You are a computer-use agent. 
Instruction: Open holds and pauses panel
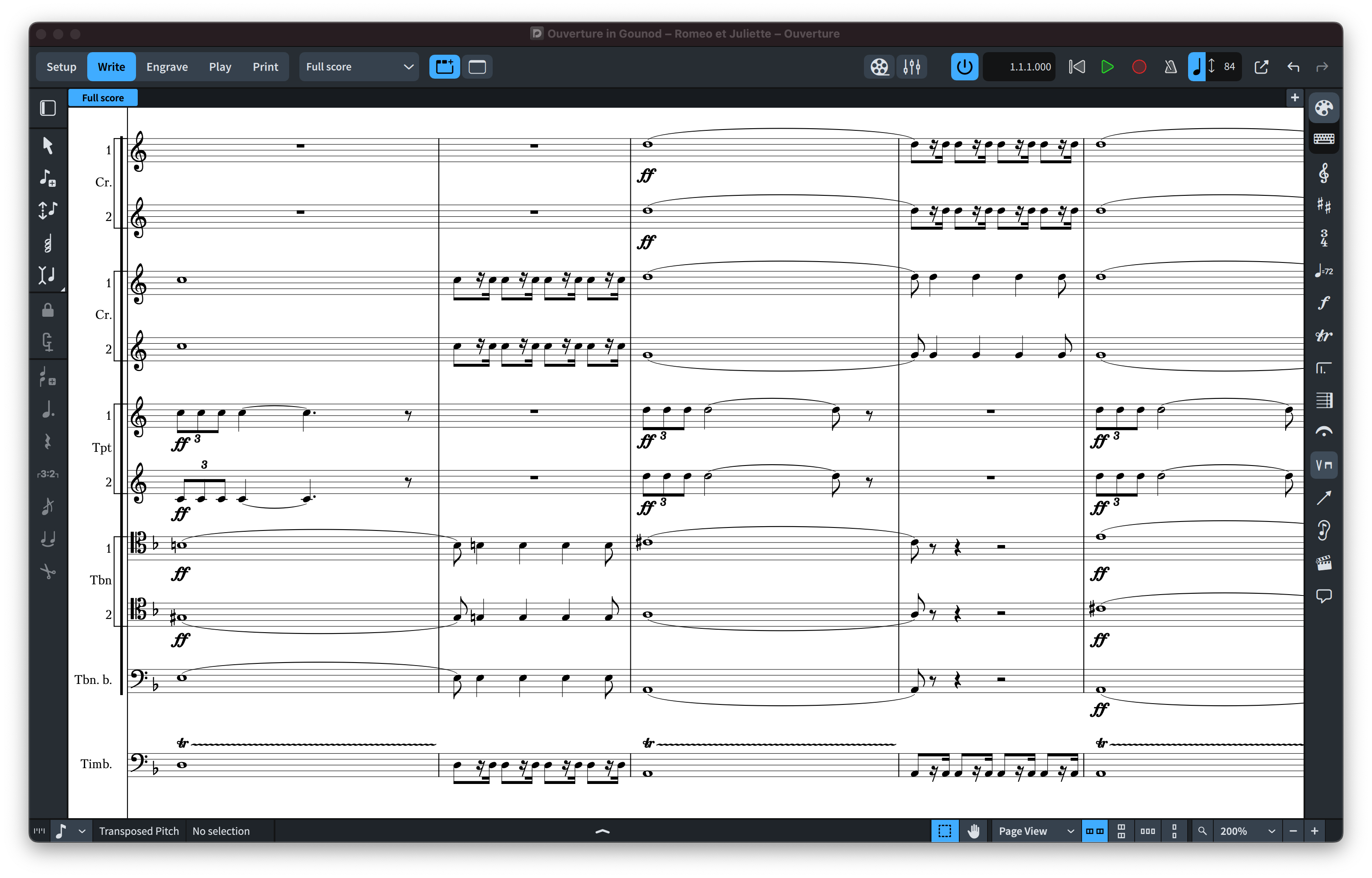pyautogui.click(x=1324, y=432)
